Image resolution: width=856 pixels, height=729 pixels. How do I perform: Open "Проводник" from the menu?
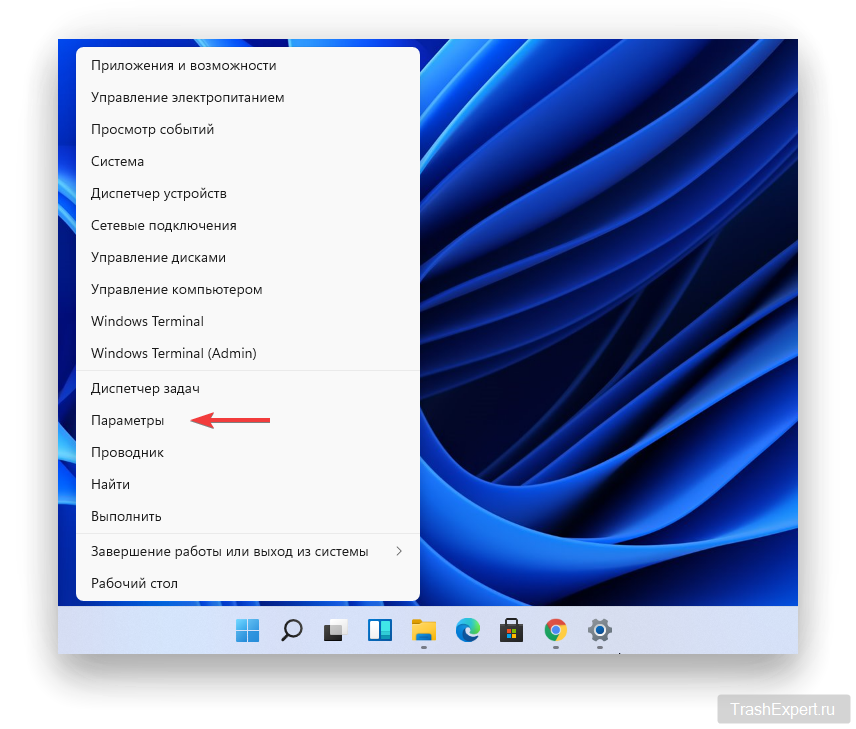coord(248,452)
